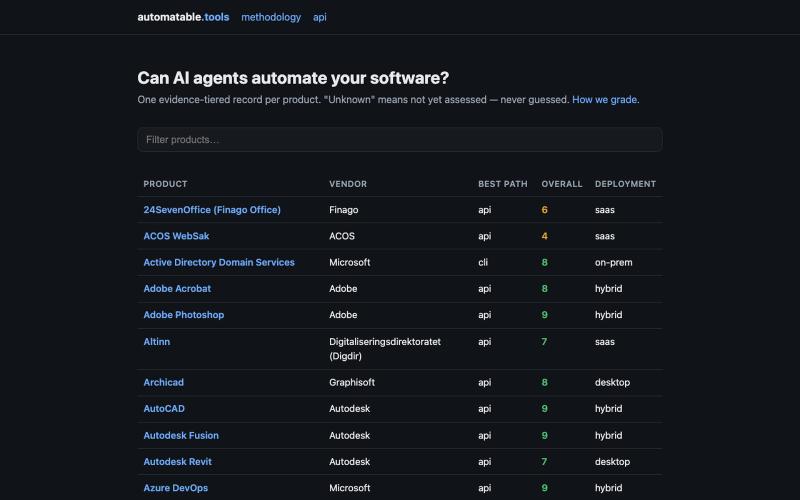The height and width of the screenshot is (500, 800).
Task: Open the Autodesk Fusion product link
Action: click(181, 435)
